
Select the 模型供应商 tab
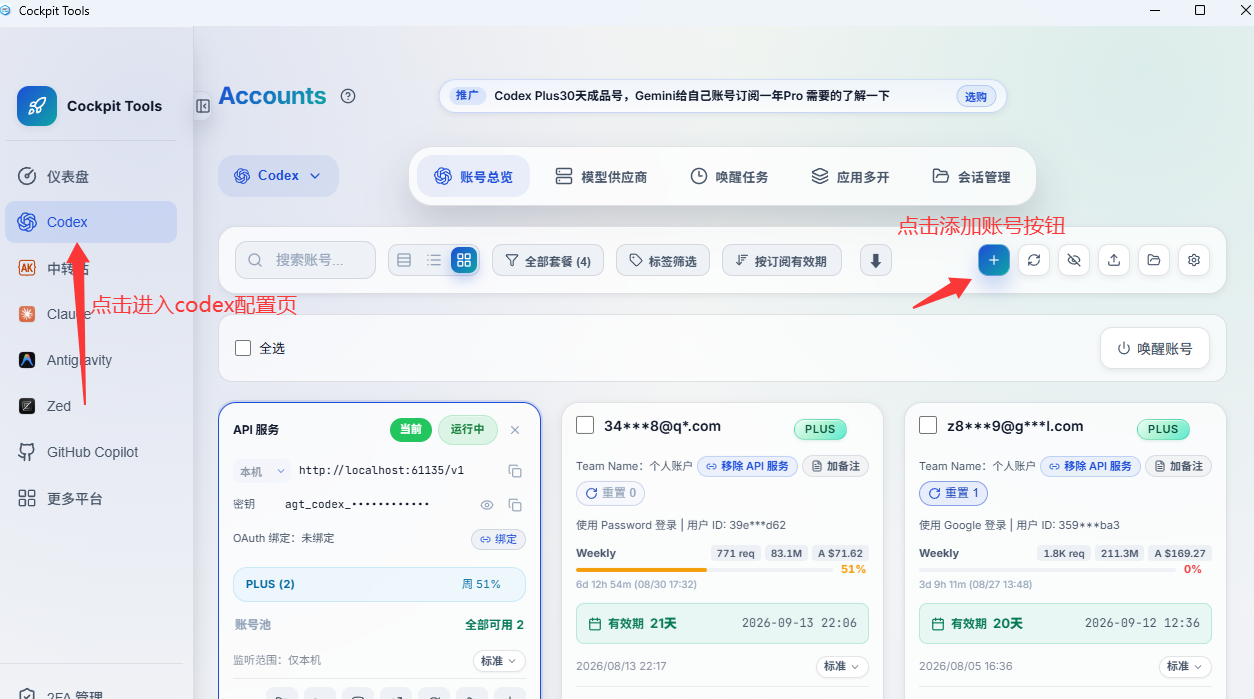coord(601,177)
